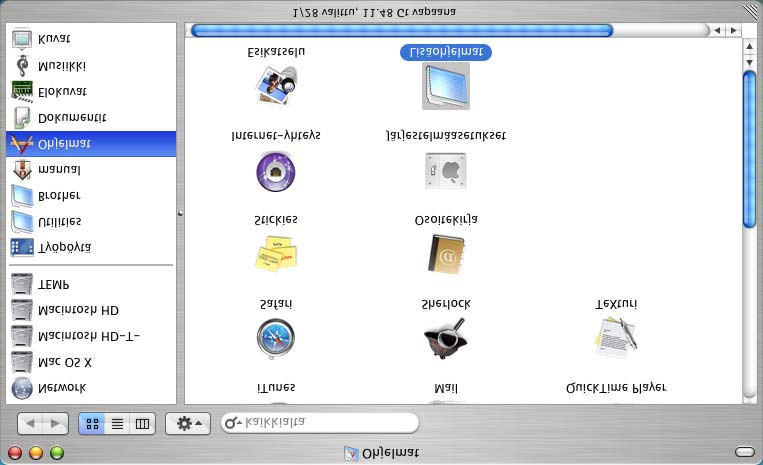This screenshot has width=763, height=465.
Task: Select the Lisäohjelmat folder icon
Action: tap(446, 86)
